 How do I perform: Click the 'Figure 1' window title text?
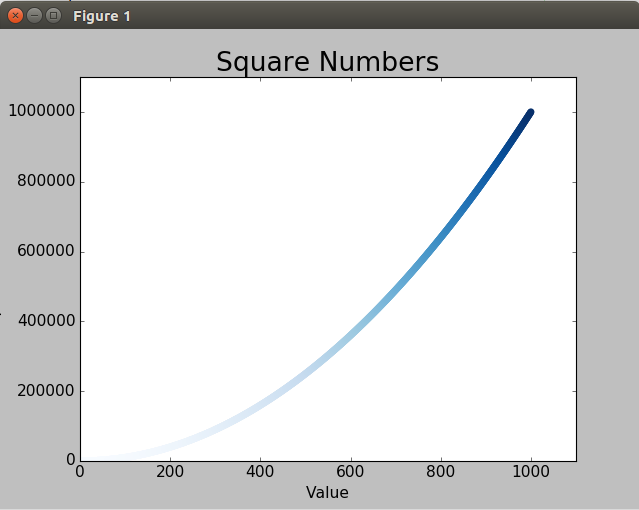tap(102, 16)
